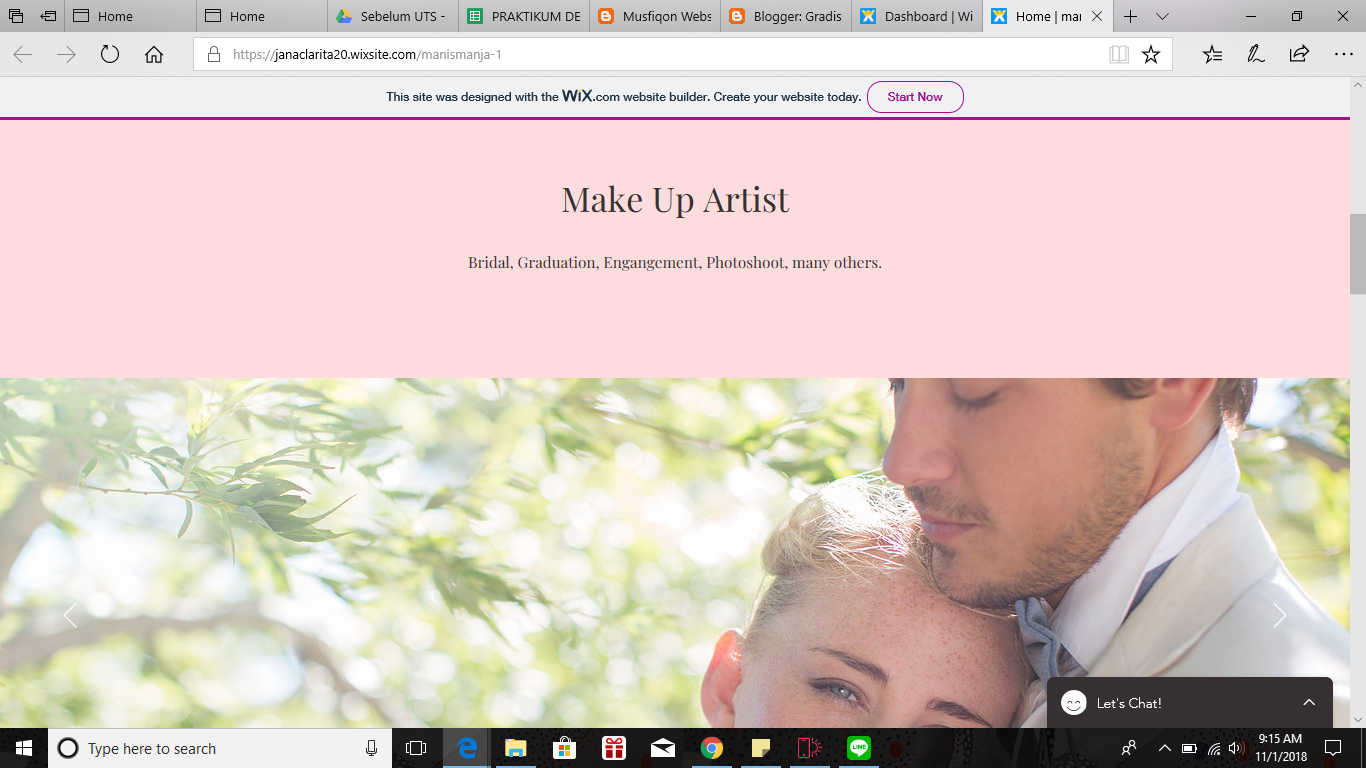The height and width of the screenshot is (768, 1366).
Task: Click the red gift box taskbar icon
Action: (613, 748)
